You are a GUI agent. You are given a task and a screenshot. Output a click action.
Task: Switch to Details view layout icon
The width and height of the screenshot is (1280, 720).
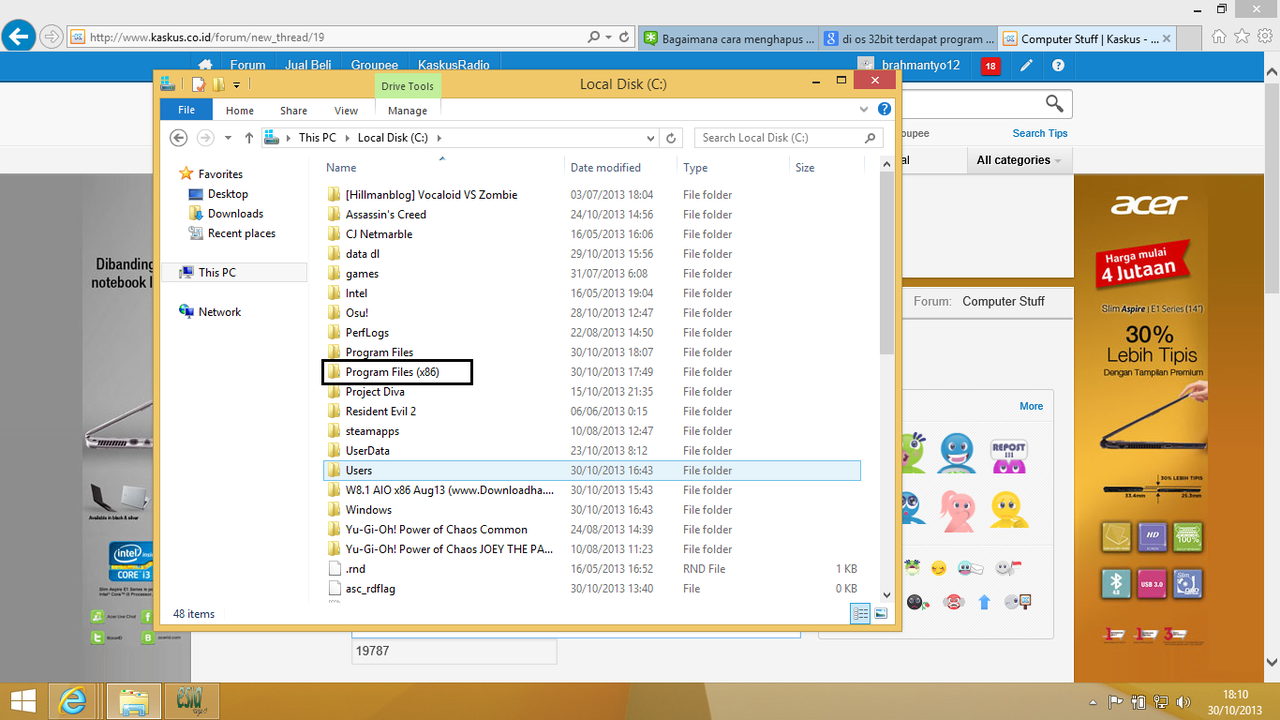click(x=860, y=614)
